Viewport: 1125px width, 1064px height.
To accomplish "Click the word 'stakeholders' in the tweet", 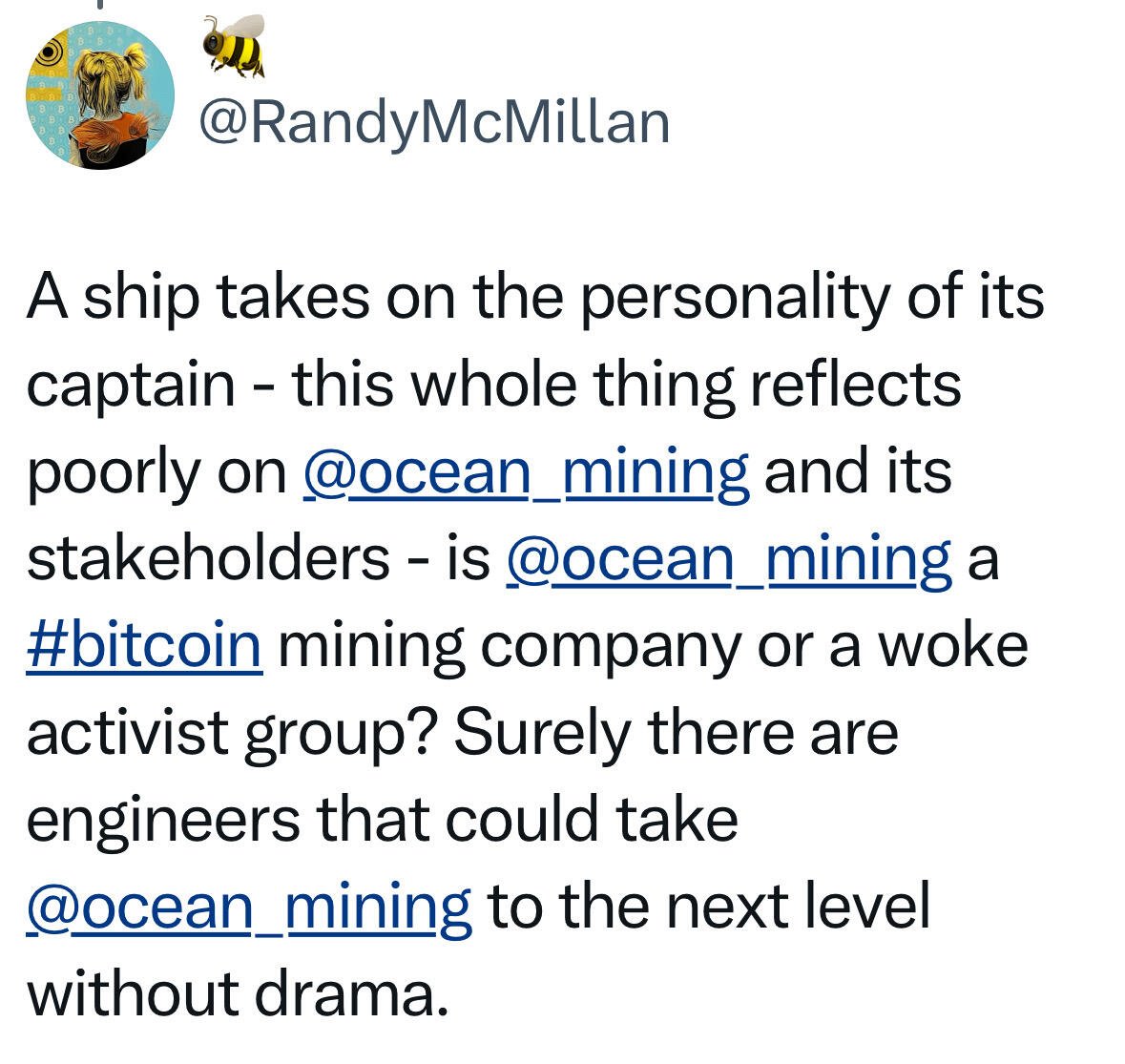I will point(208,558).
